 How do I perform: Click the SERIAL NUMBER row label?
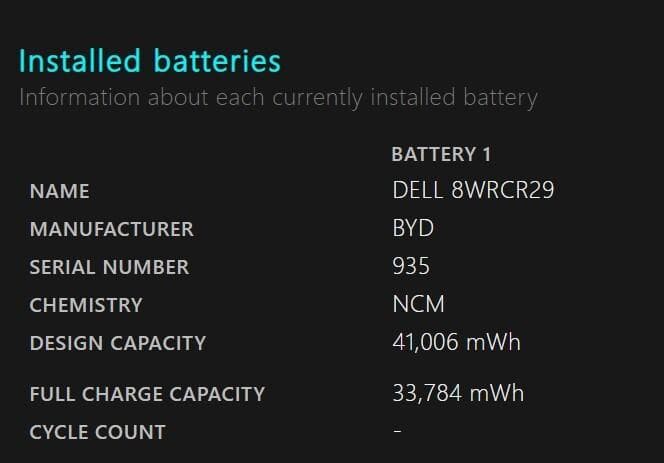(x=109, y=267)
